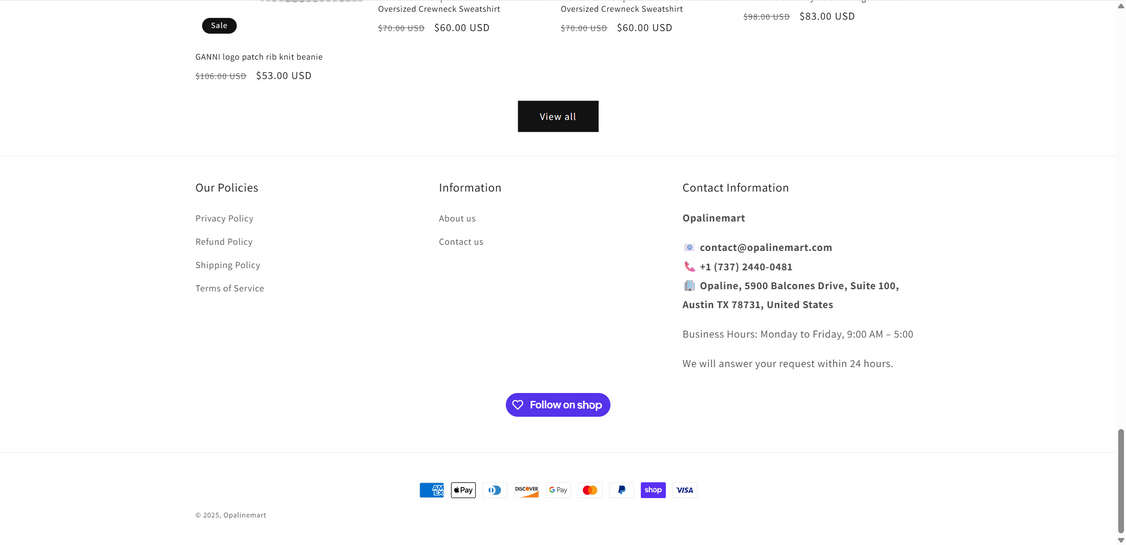Click the Information footer heading

coord(470,187)
